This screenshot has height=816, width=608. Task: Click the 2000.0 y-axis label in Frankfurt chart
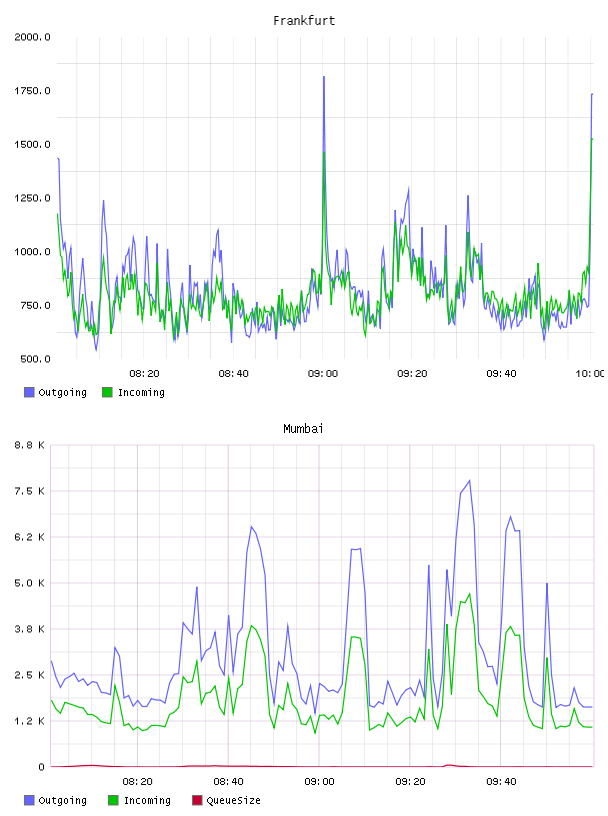click(32, 37)
